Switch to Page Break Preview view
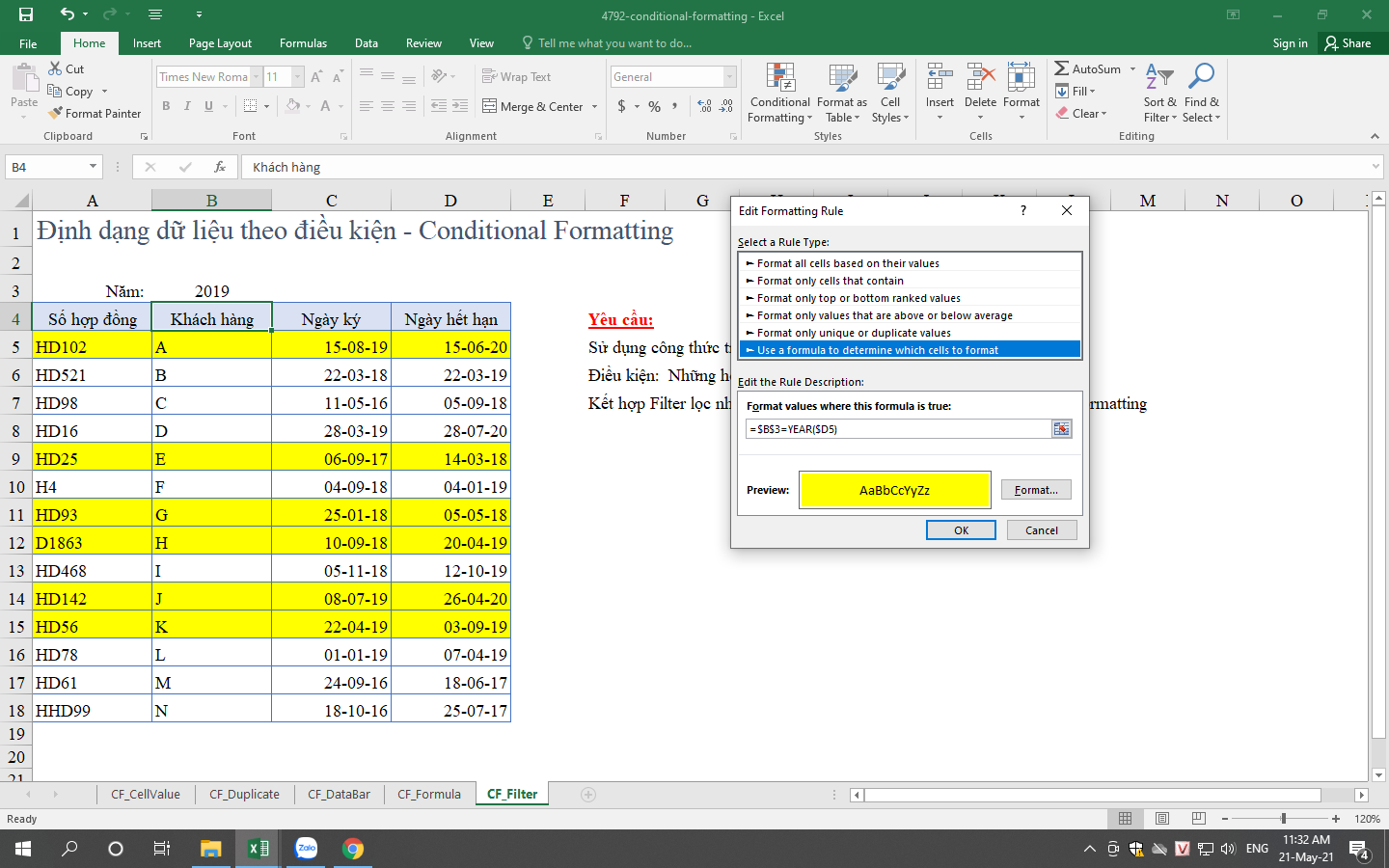Image resolution: width=1389 pixels, height=868 pixels. point(1198,819)
